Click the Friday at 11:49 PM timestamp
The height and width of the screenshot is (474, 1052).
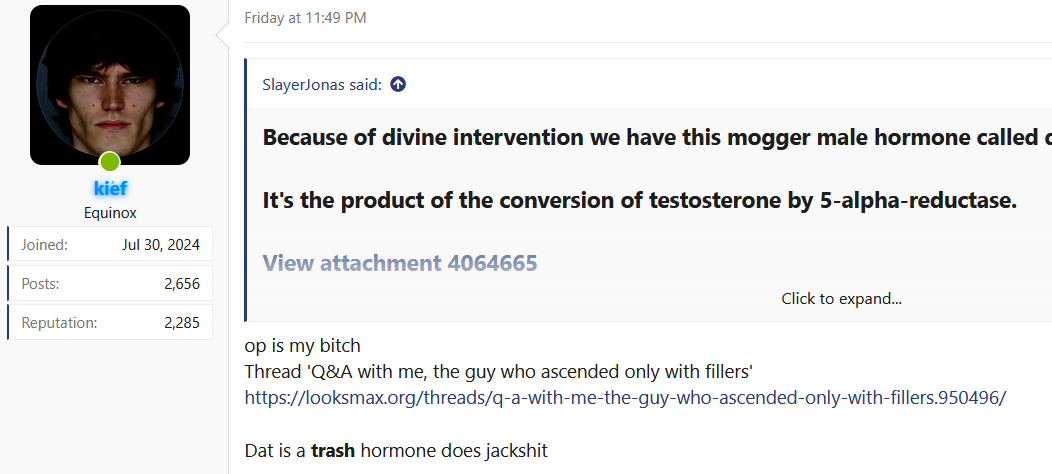point(305,18)
